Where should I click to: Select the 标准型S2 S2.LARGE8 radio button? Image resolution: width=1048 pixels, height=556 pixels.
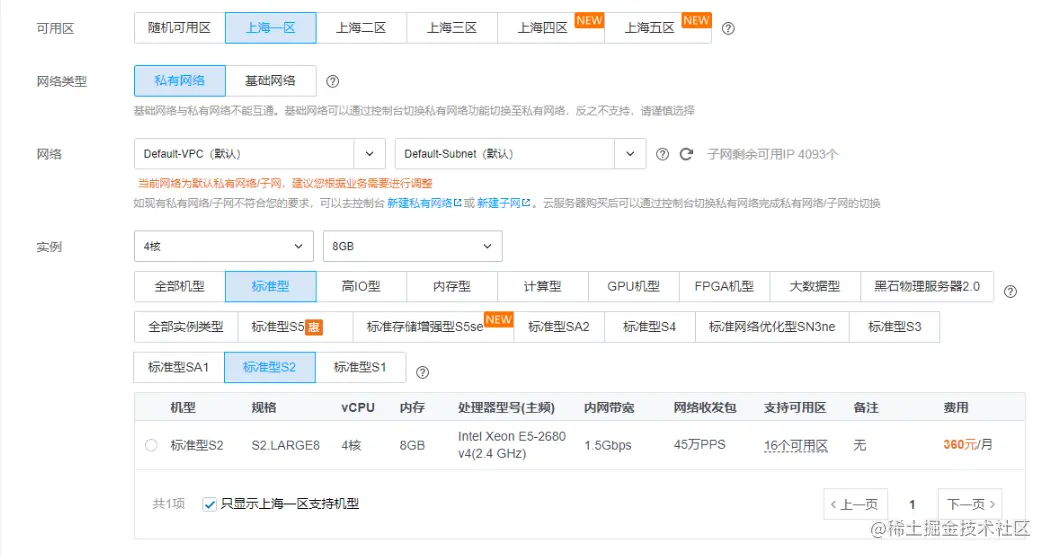tap(151, 445)
